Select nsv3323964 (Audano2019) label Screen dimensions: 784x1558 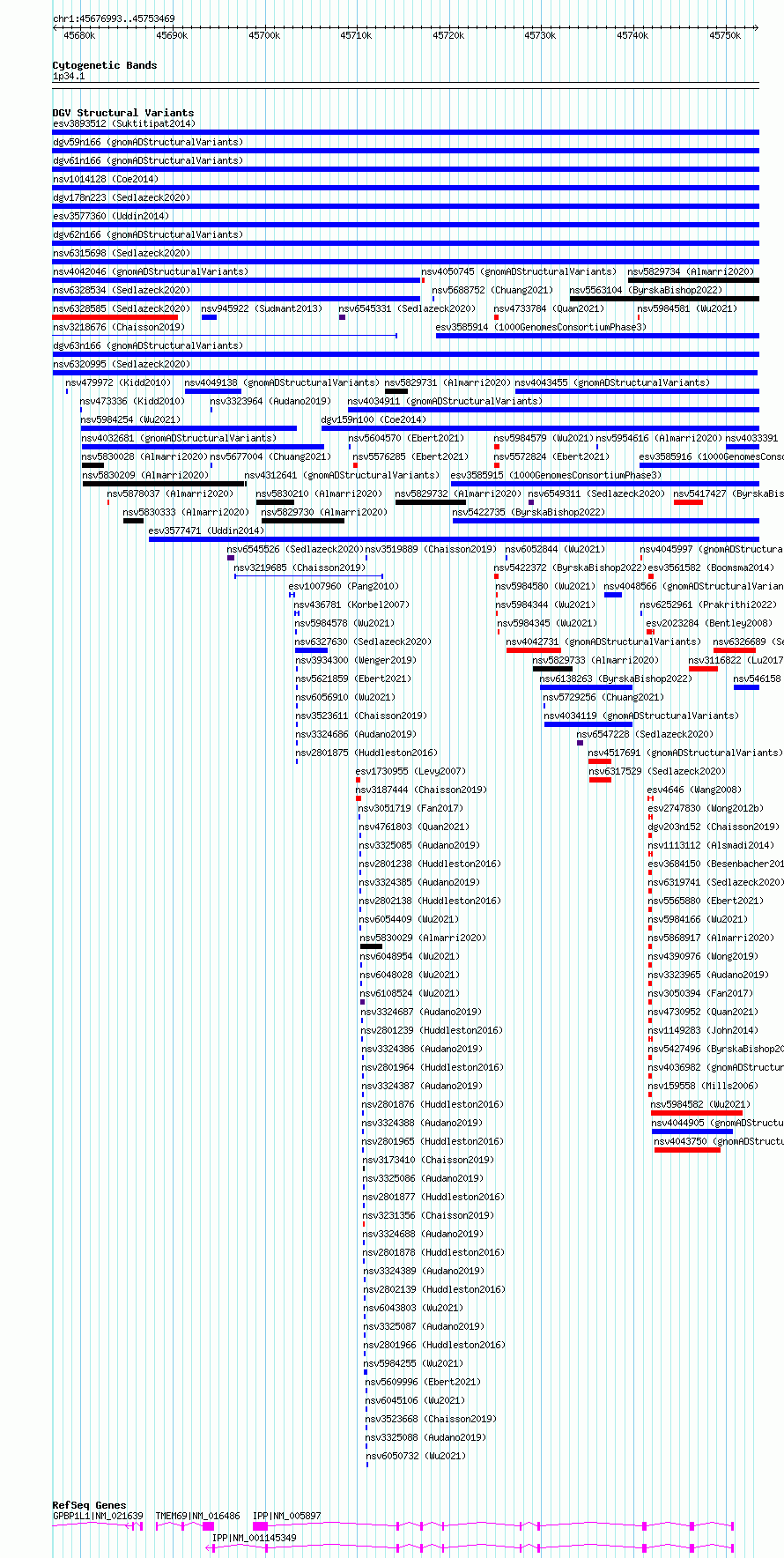coord(270,401)
